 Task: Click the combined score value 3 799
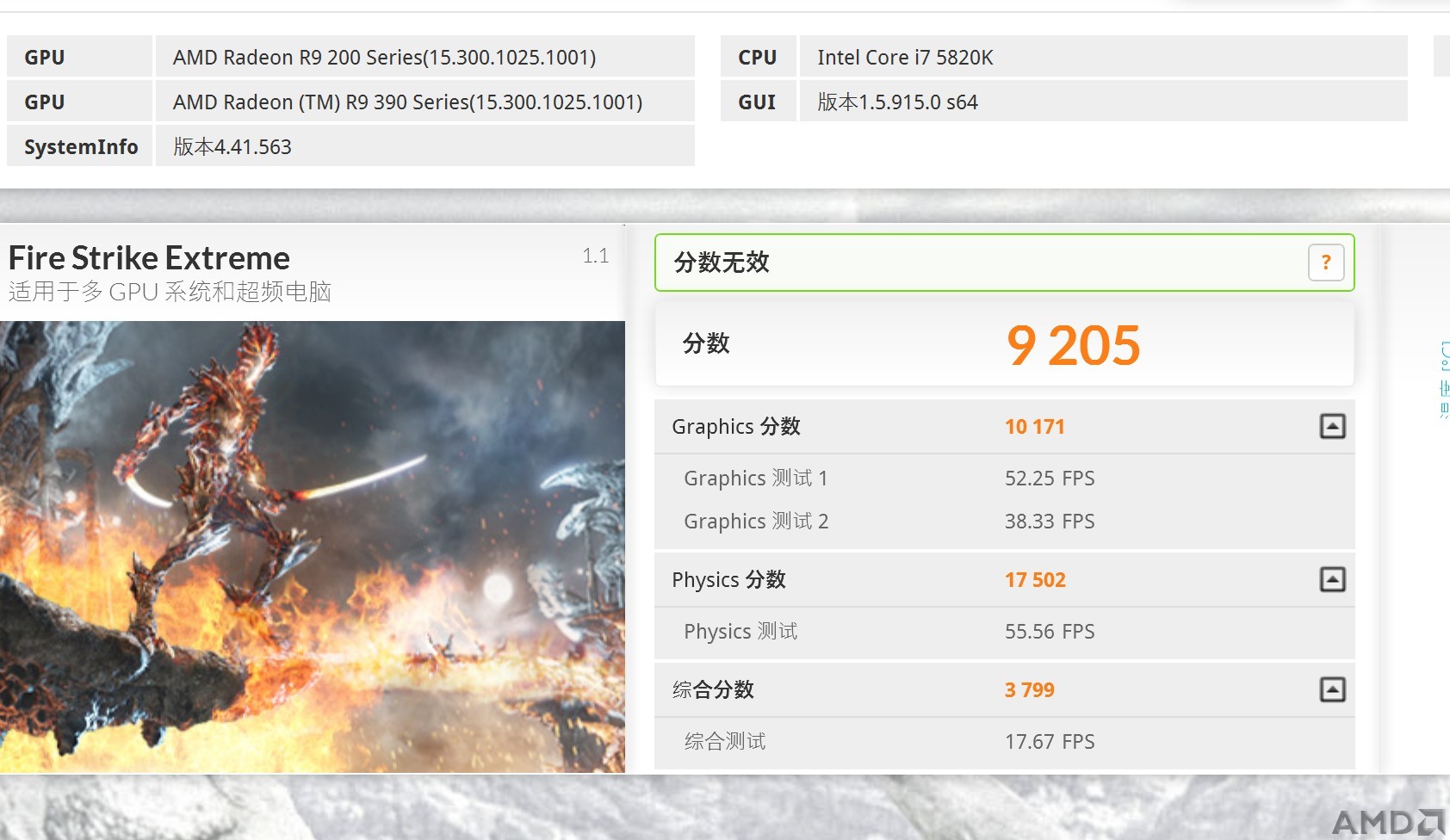(1029, 690)
